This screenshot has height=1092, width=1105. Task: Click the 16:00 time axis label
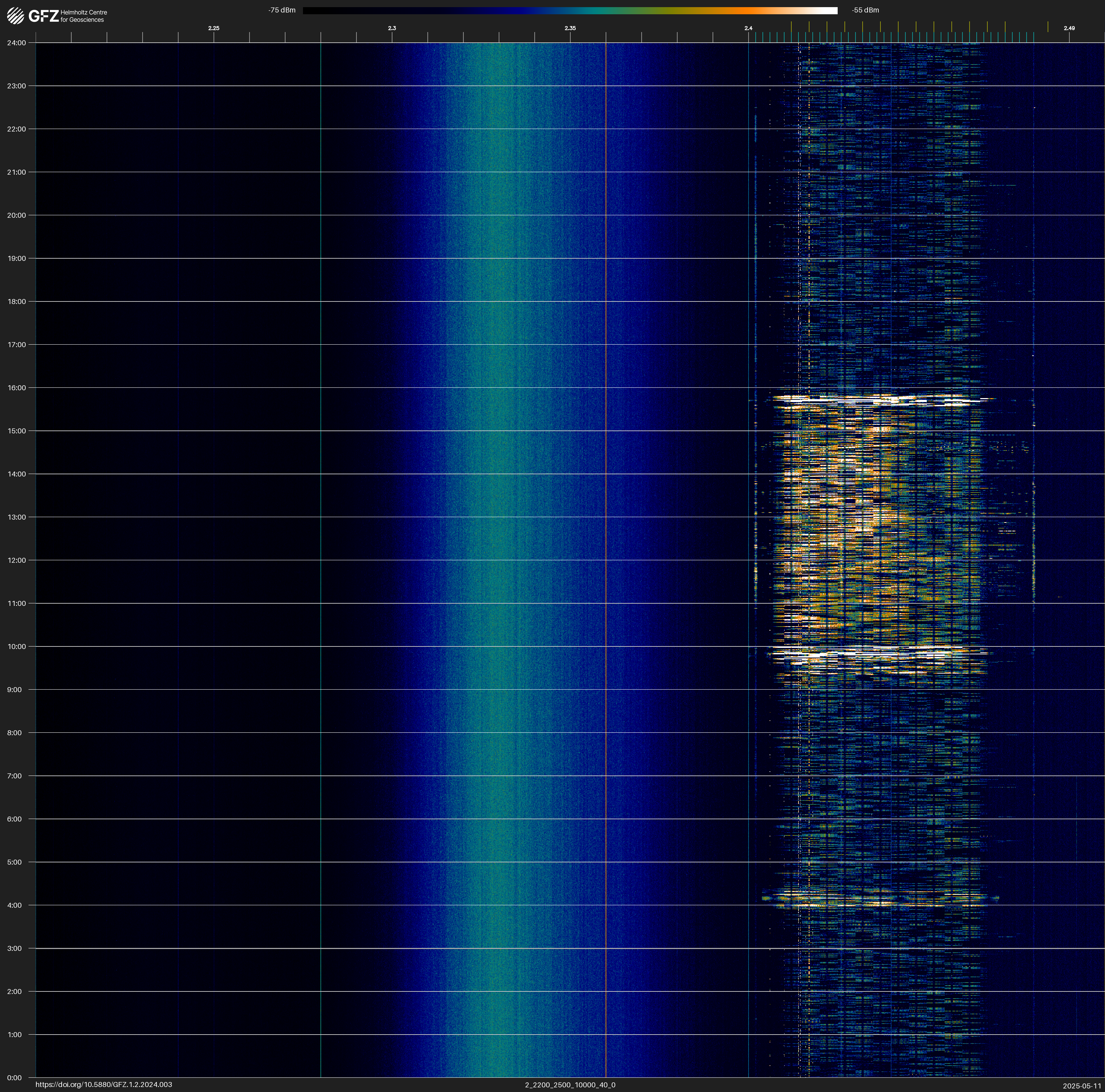pos(17,388)
